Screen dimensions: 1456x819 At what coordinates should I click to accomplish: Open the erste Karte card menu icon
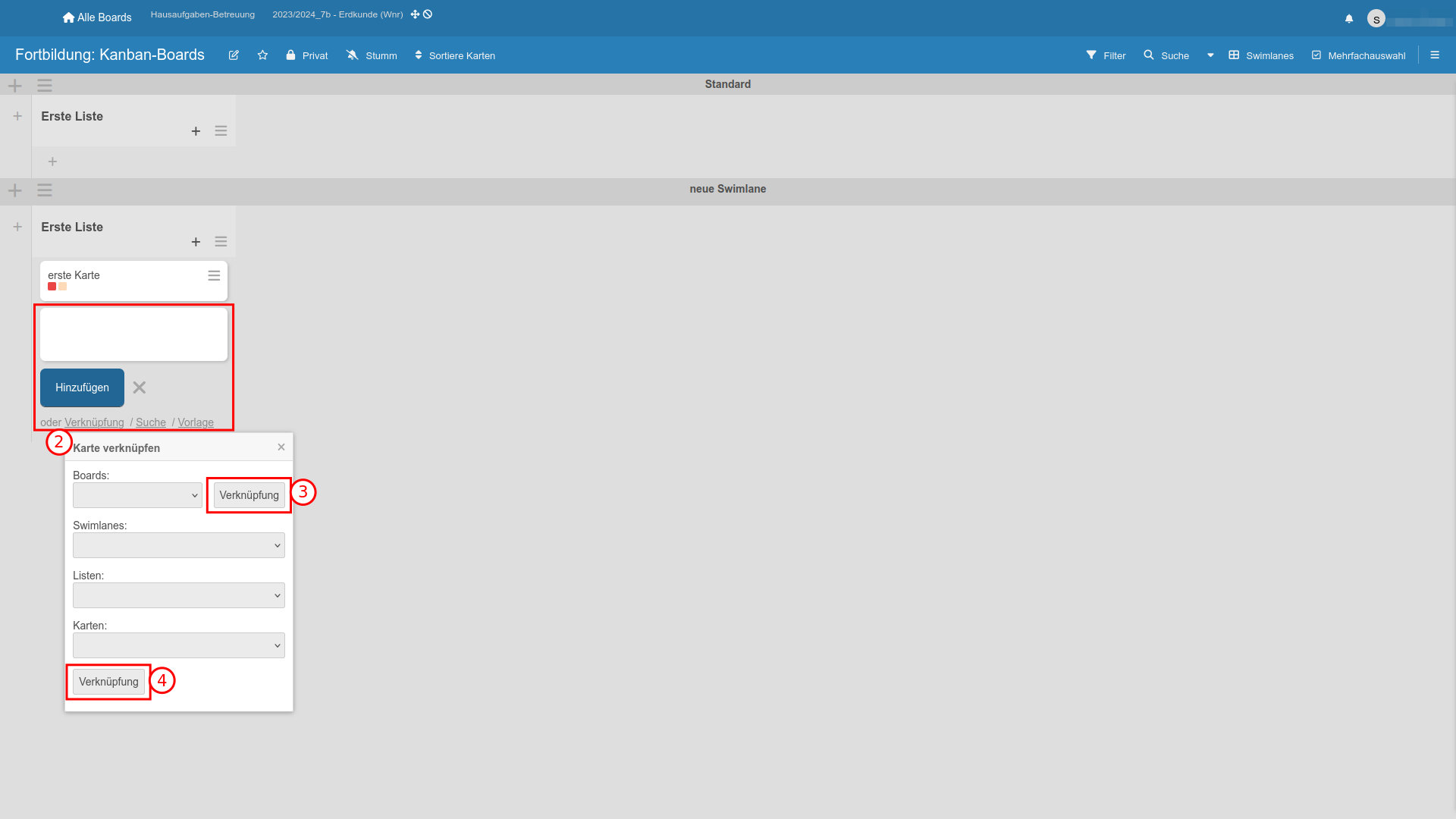tap(214, 276)
